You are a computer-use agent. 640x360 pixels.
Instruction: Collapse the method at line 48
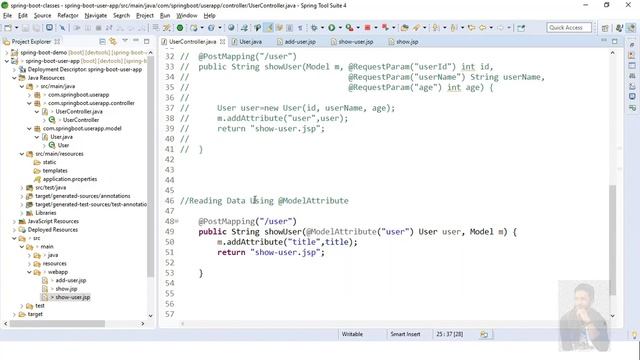tap(177, 222)
